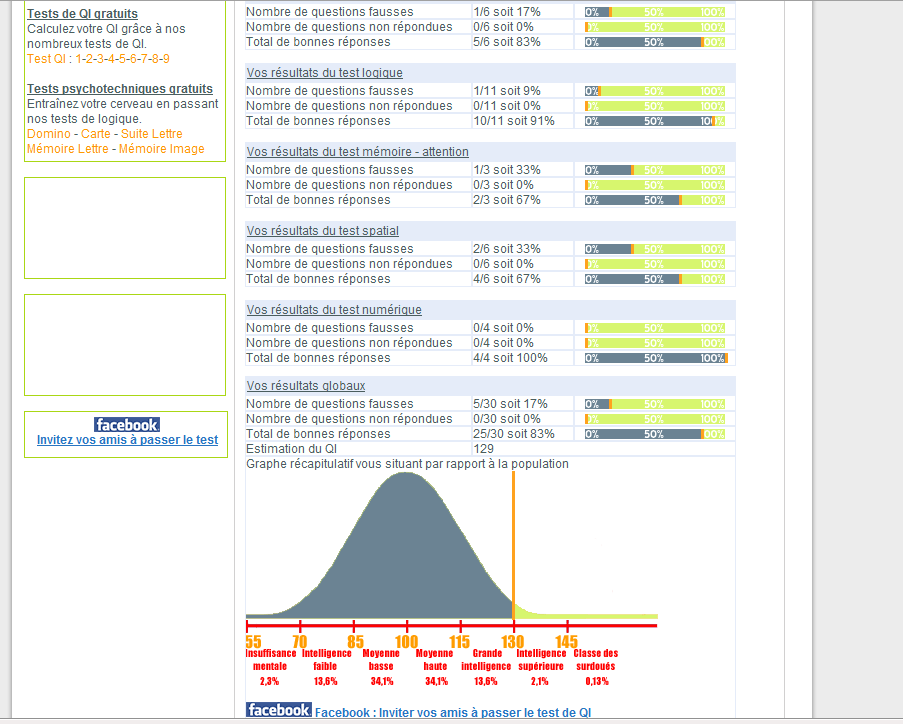Click progress bar beside '4/4 soit 100%'
The height and width of the screenshot is (724, 903).
point(656,358)
